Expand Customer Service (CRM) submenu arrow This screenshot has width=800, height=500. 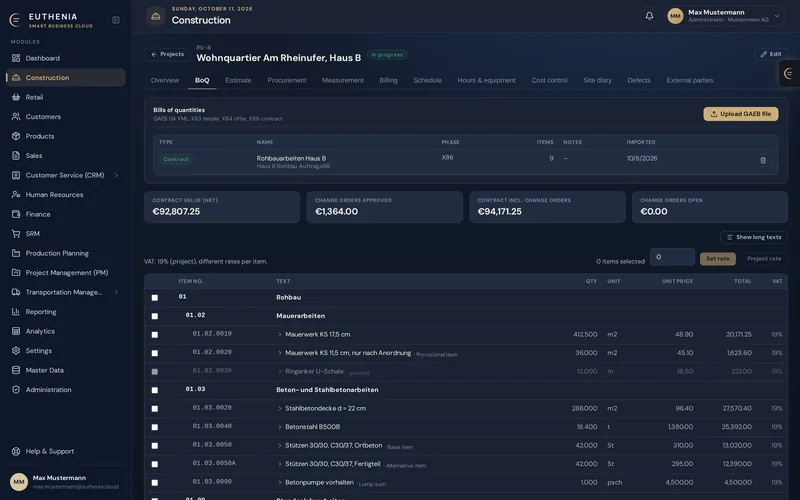tap(116, 175)
